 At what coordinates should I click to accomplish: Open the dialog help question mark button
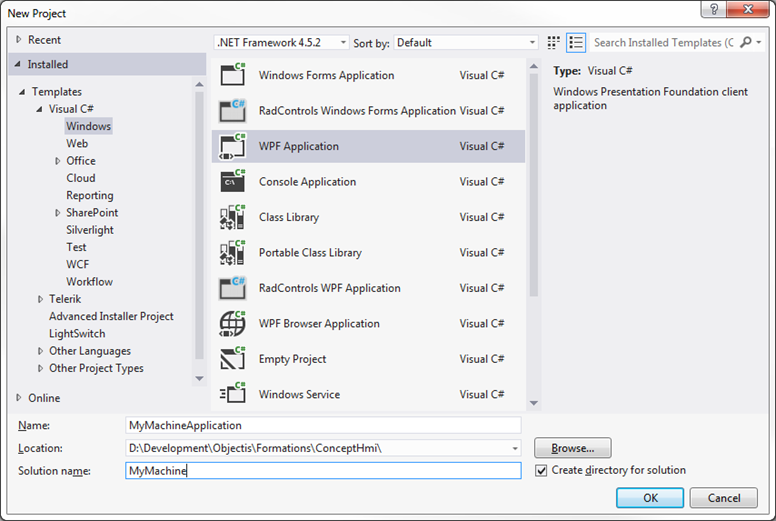coord(714,9)
